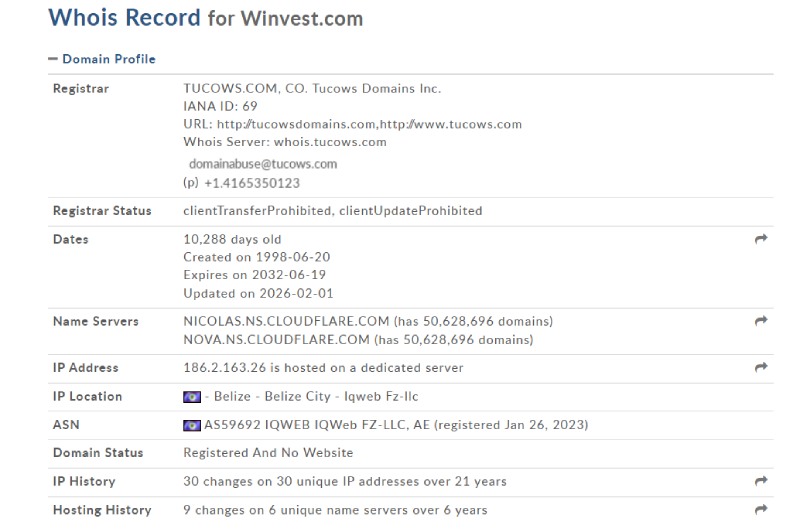
Task: Click the minus icon before Domain Profile
Action: click(x=53, y=59)
